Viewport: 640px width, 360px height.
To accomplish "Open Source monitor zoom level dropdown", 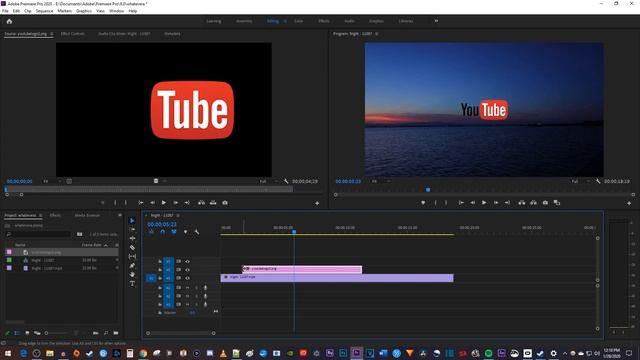I will click(x=53, y=181).
